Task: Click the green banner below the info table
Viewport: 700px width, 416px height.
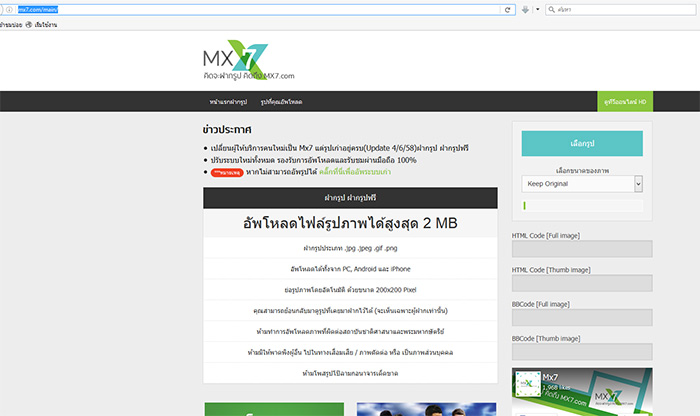Action: point(274,409)
